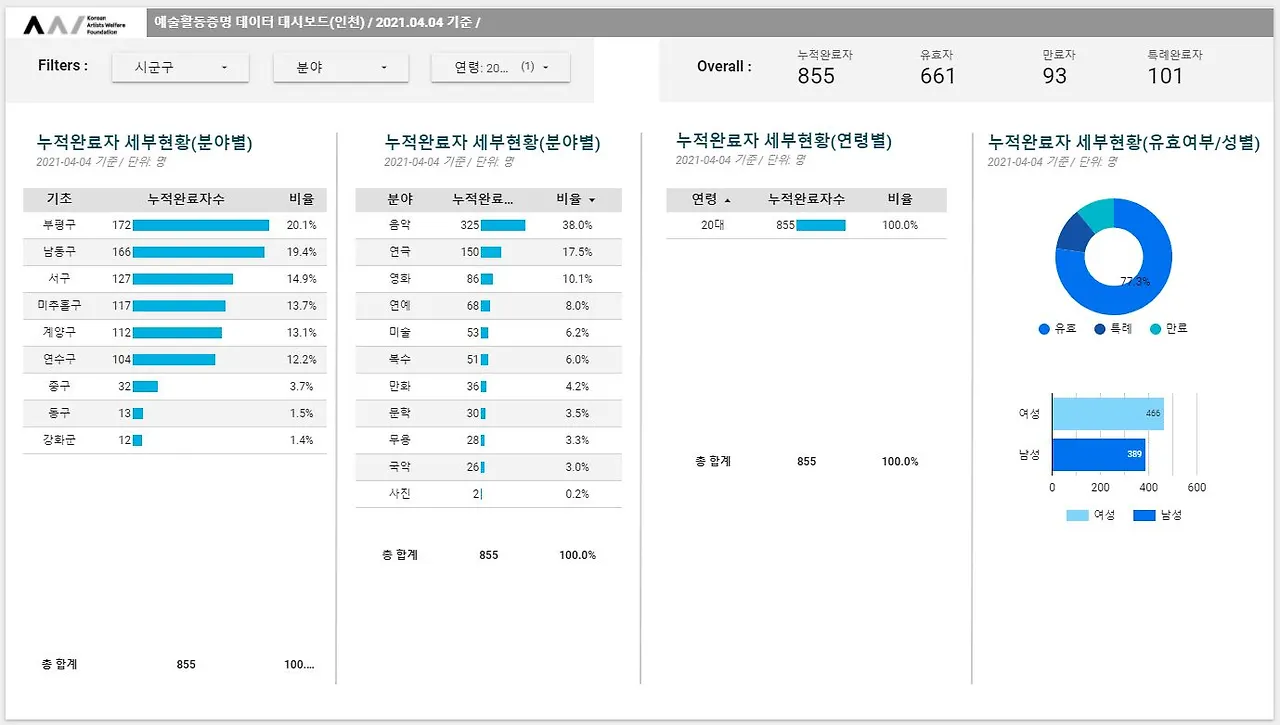Click the 음악 bar with value 325
Viewport: 1280px width, 725px height.
503,225
